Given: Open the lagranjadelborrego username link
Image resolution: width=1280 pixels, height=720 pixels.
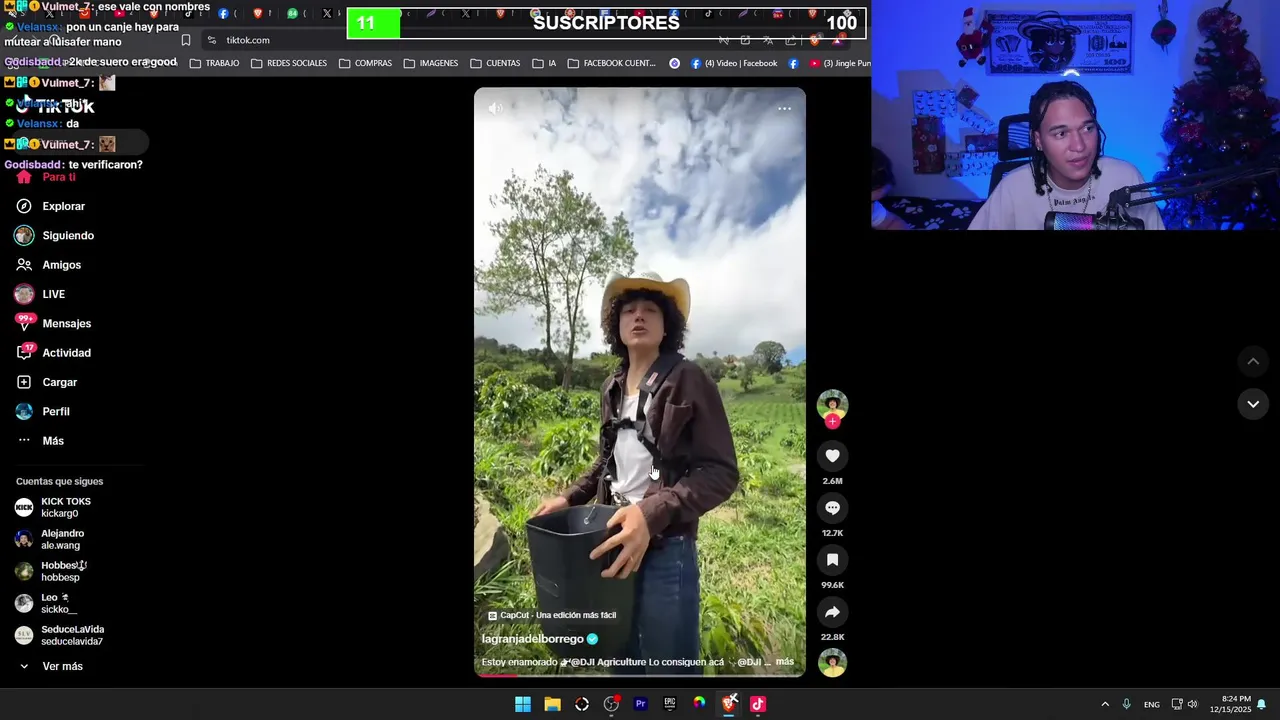Looking at the screenshot, I should (532, 639).
